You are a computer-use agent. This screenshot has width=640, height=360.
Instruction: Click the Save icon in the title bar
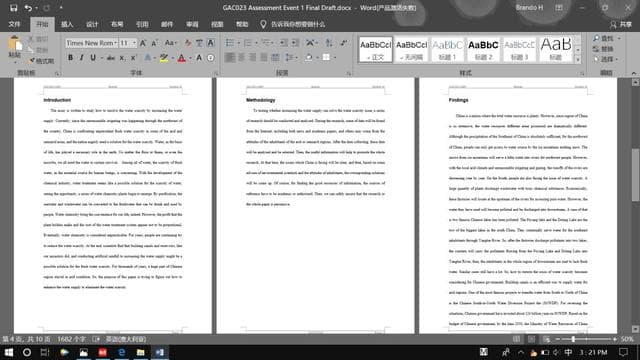(x=13, y=8)
